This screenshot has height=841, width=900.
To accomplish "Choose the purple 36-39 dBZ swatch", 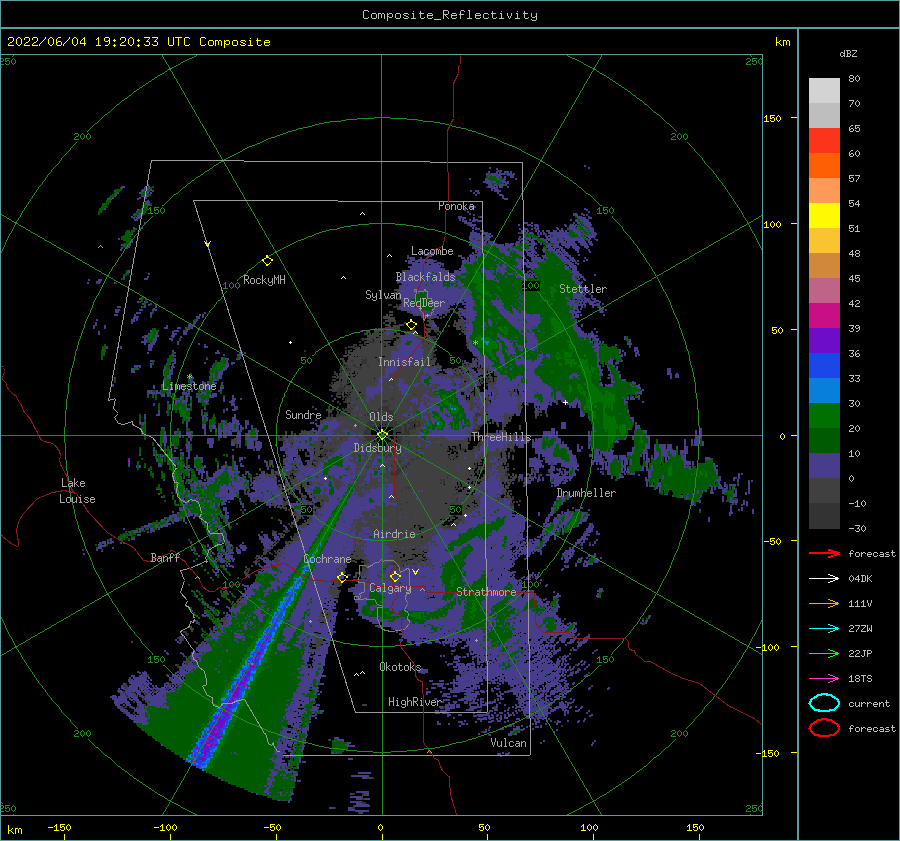I will pos(824,341).
